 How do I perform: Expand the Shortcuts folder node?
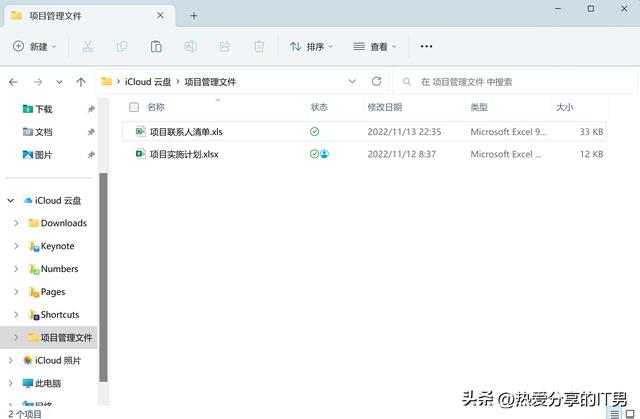(16, 314)
